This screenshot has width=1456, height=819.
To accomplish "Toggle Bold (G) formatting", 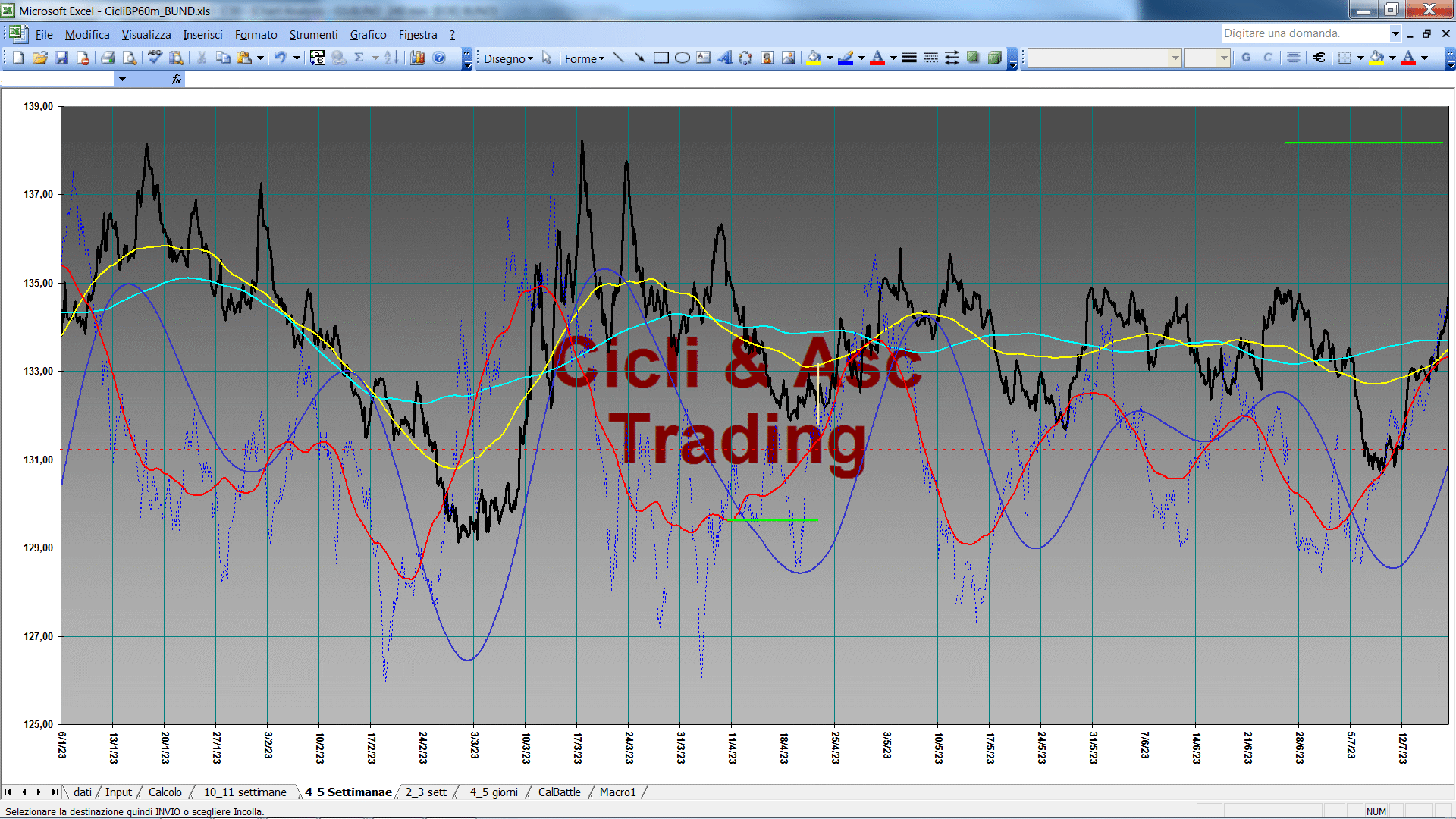I will [x=1246, y=58].
